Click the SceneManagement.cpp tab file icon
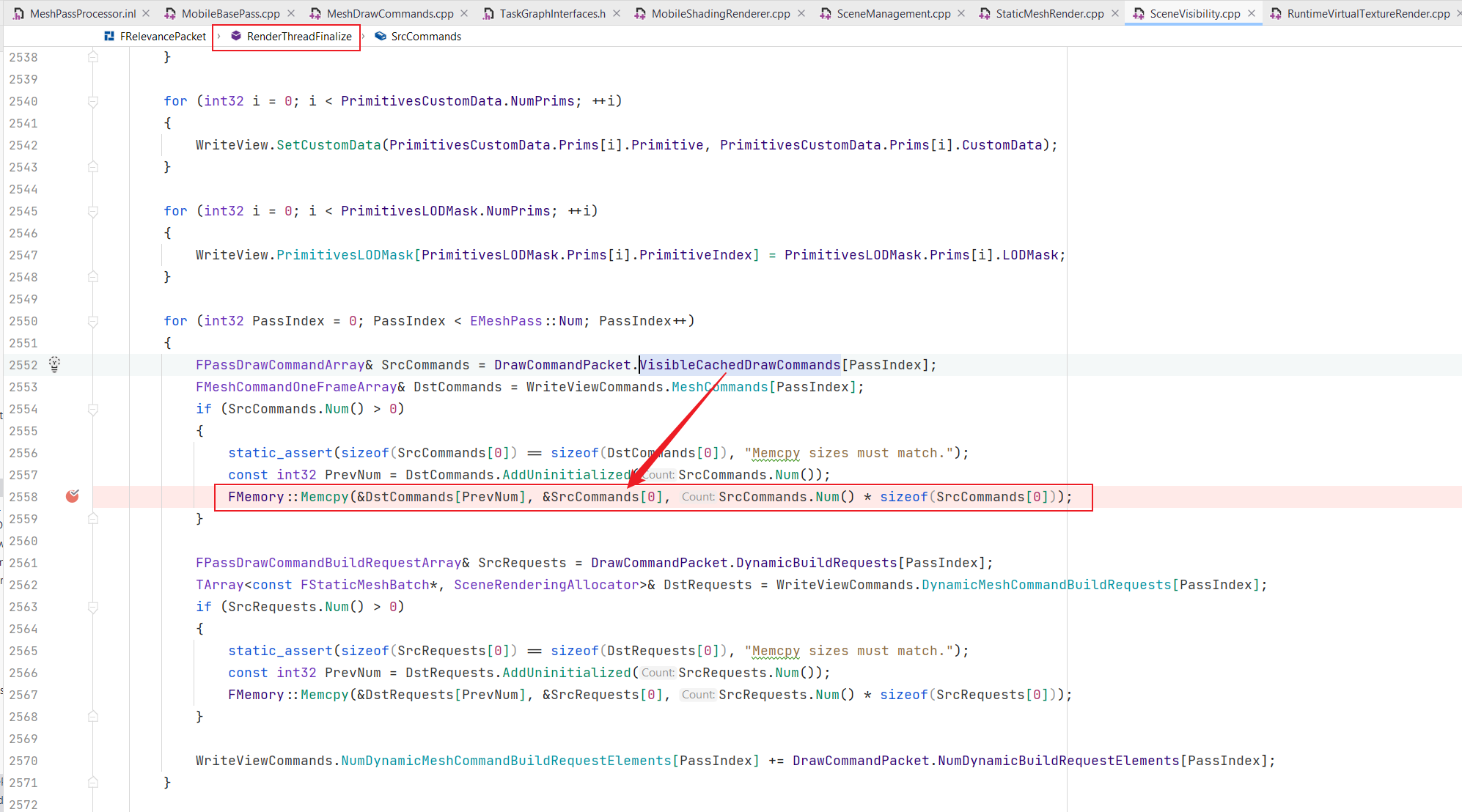The image size is (1462, 812). coord(826,13)
